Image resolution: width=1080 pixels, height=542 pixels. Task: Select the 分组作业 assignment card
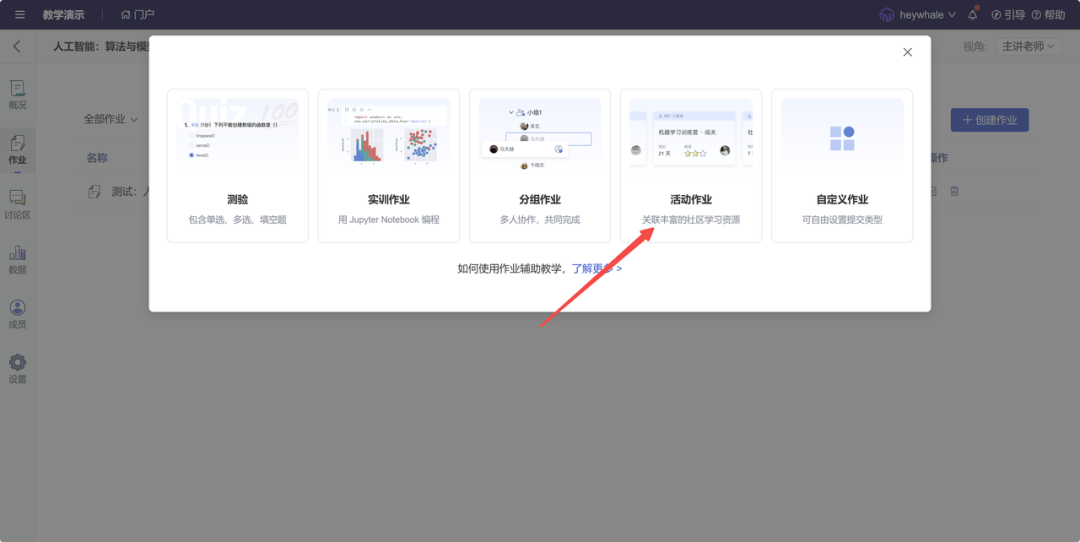pos(540,166)
